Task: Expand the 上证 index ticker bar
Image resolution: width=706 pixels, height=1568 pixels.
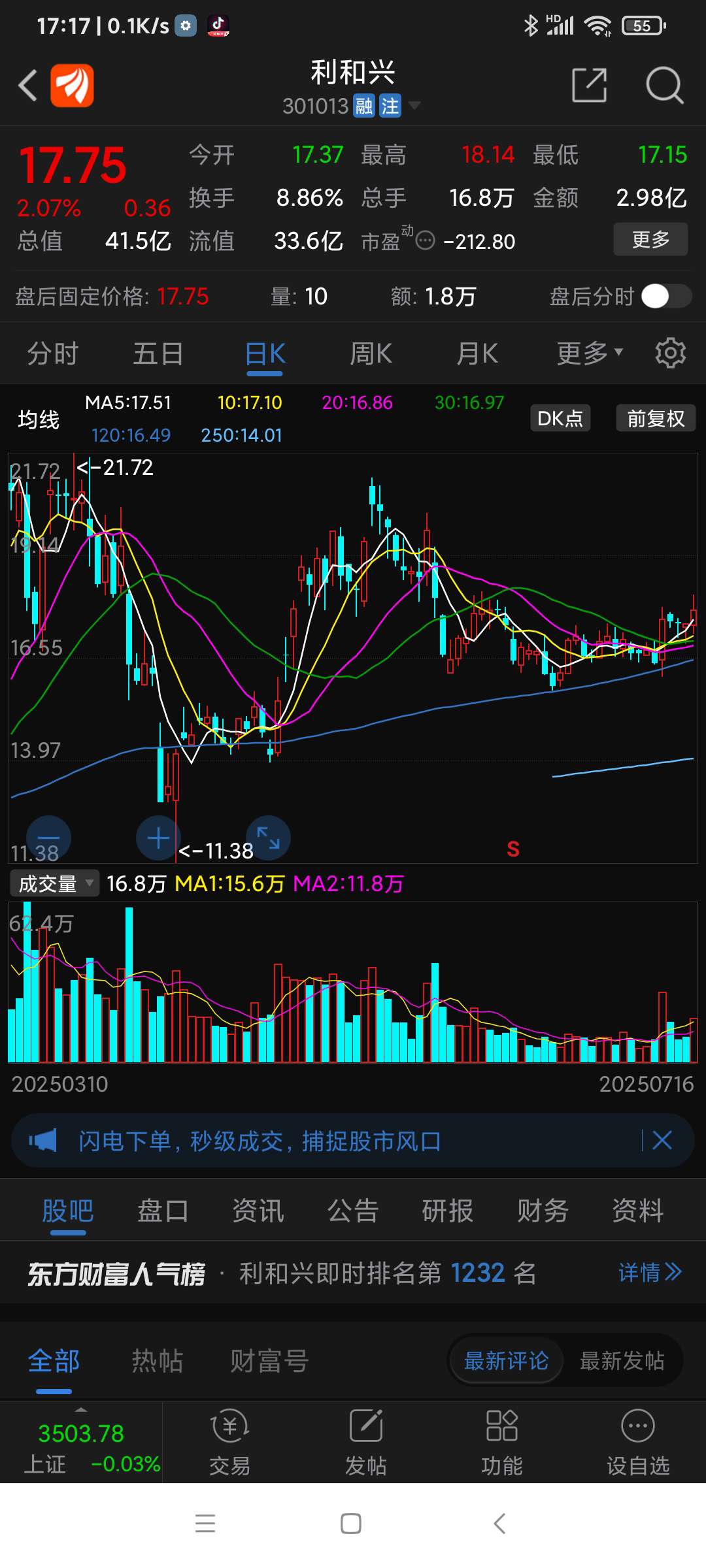Action: point(81,1442)
